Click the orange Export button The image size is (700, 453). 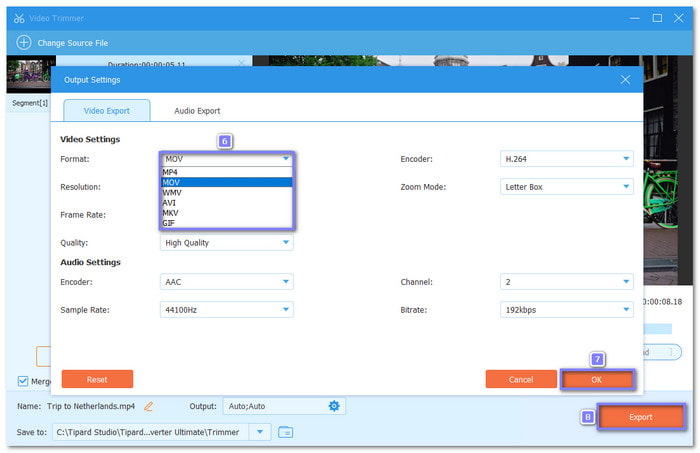click(x=641, y=417)
